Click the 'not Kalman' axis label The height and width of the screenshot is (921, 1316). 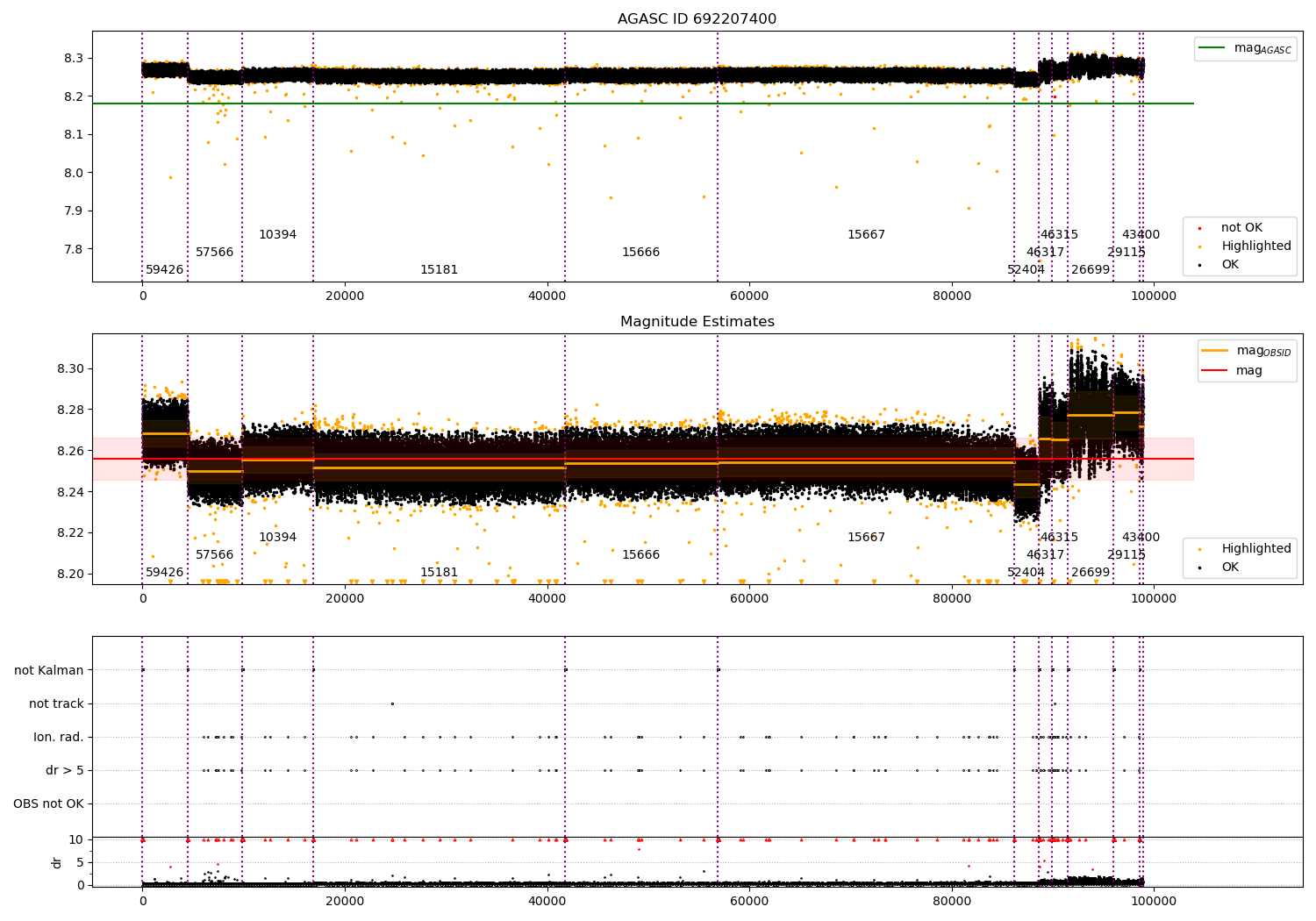pyautogui.click(x=49, y=671)
